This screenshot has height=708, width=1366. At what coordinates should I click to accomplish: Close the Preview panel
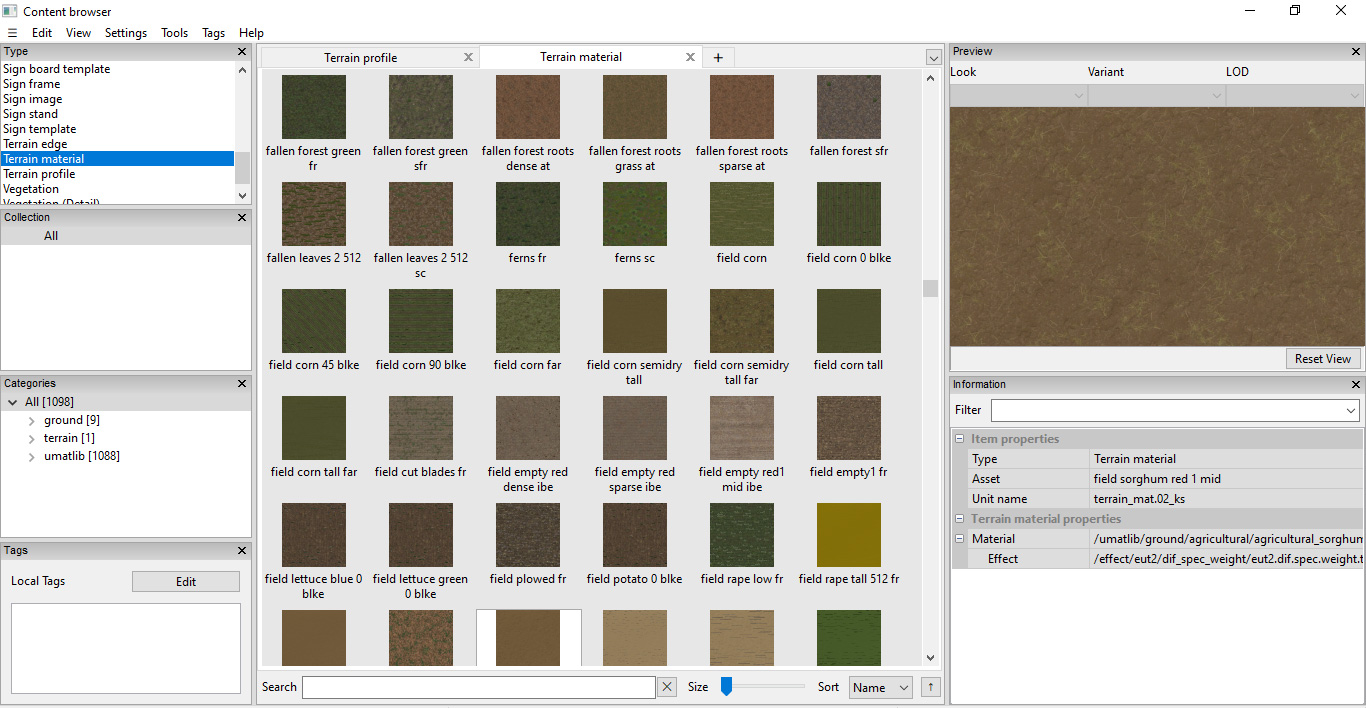click(x=1356, y=51)
